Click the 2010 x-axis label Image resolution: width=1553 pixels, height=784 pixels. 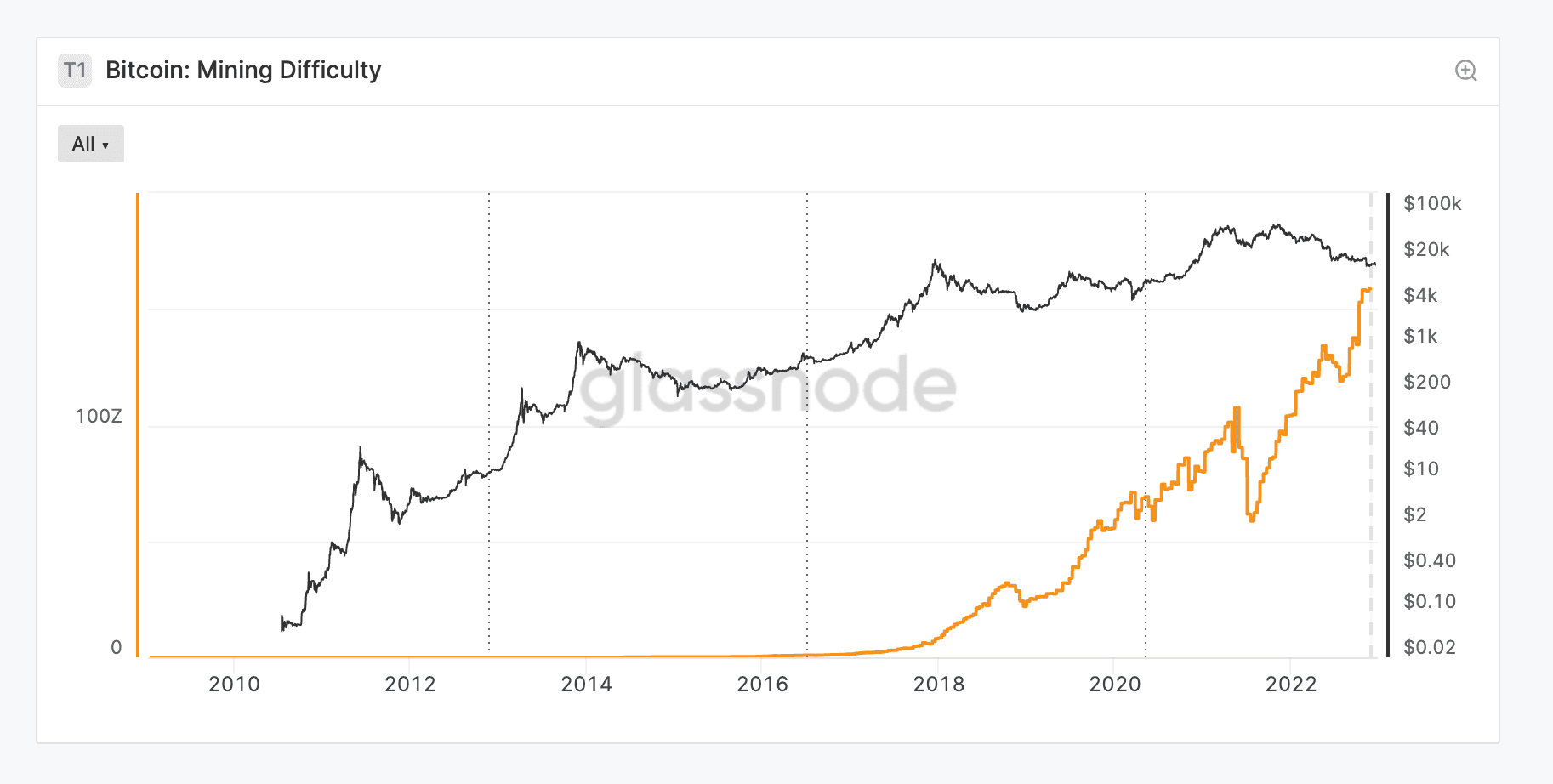click(x=234, y=685)
